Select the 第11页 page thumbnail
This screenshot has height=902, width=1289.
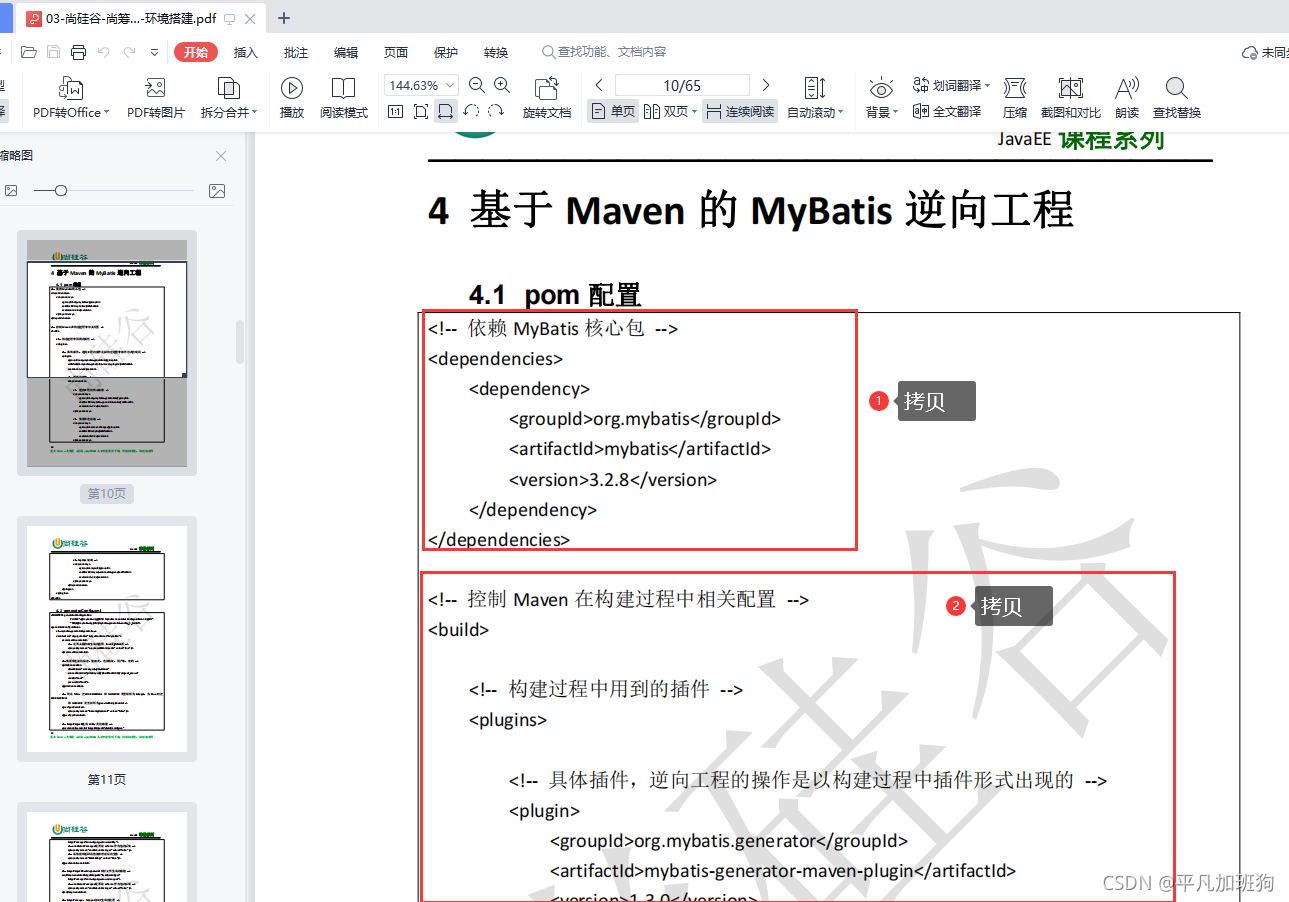pos(107,639)
